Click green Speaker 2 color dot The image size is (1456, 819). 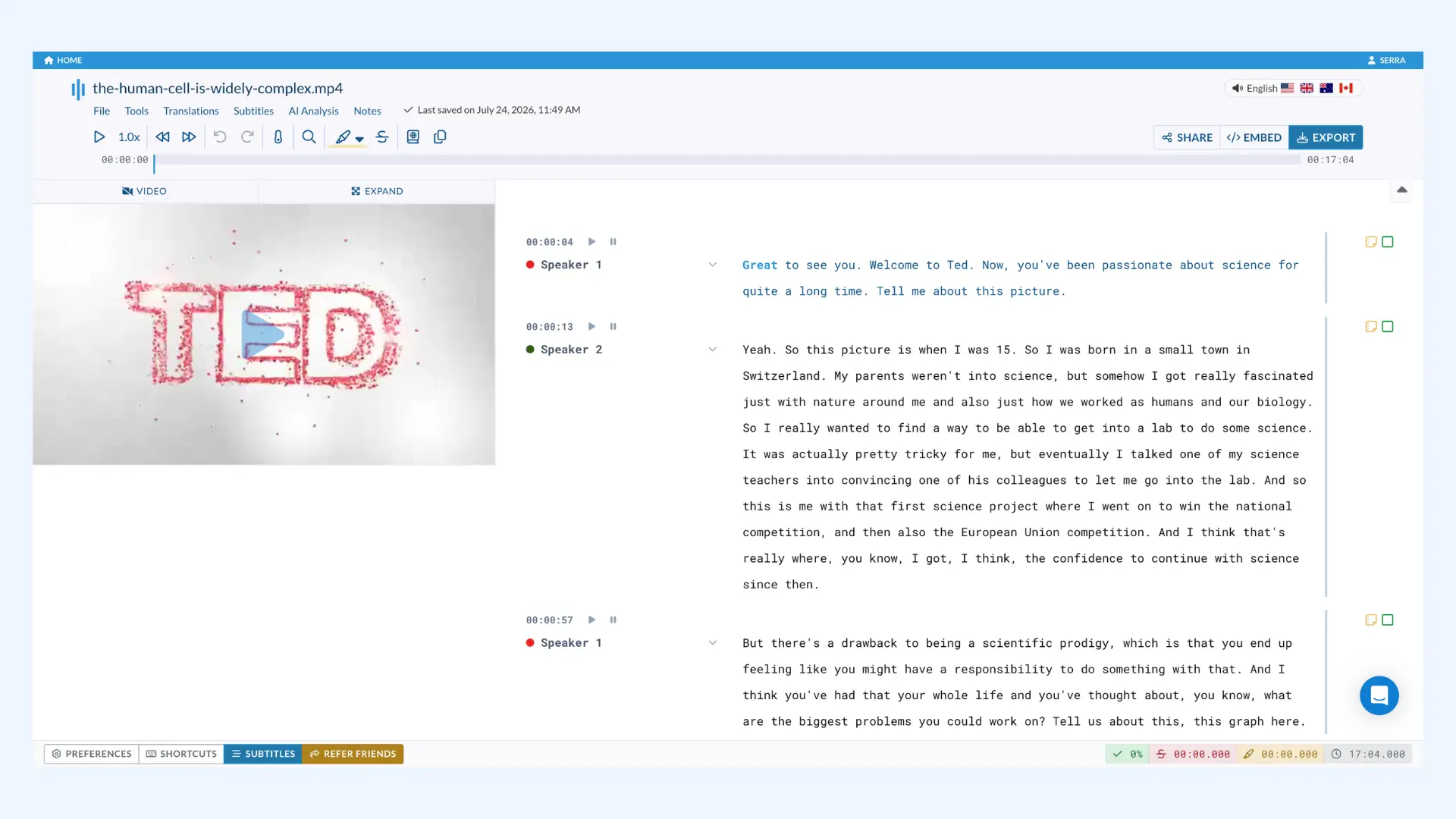tap(530, 350)
